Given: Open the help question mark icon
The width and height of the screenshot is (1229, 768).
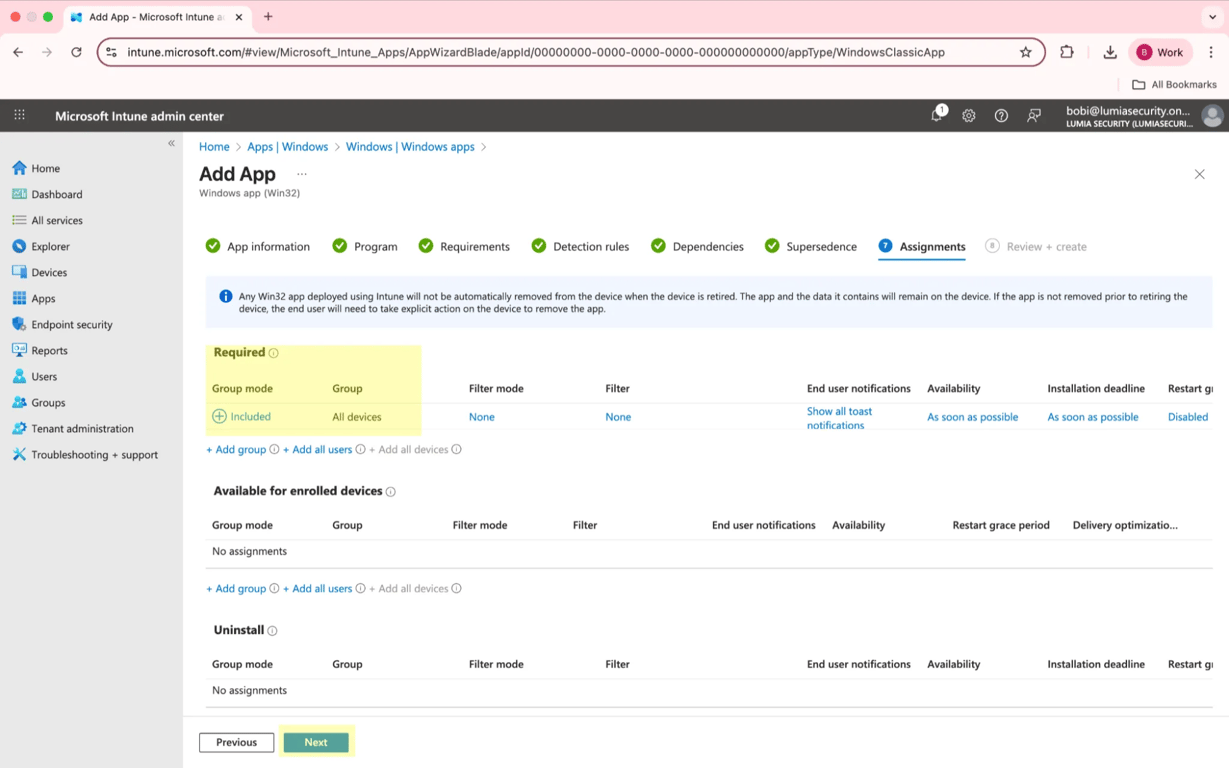Looking at the screenshot, I should click(1001, 116).
